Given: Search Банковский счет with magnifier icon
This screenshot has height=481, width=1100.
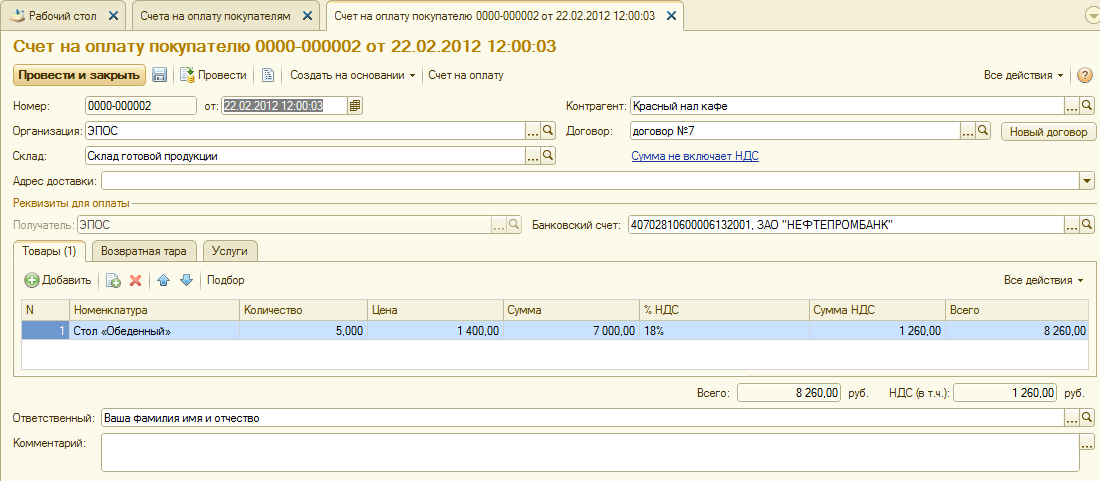Looking at the screenshot, I should [1087, 224].
